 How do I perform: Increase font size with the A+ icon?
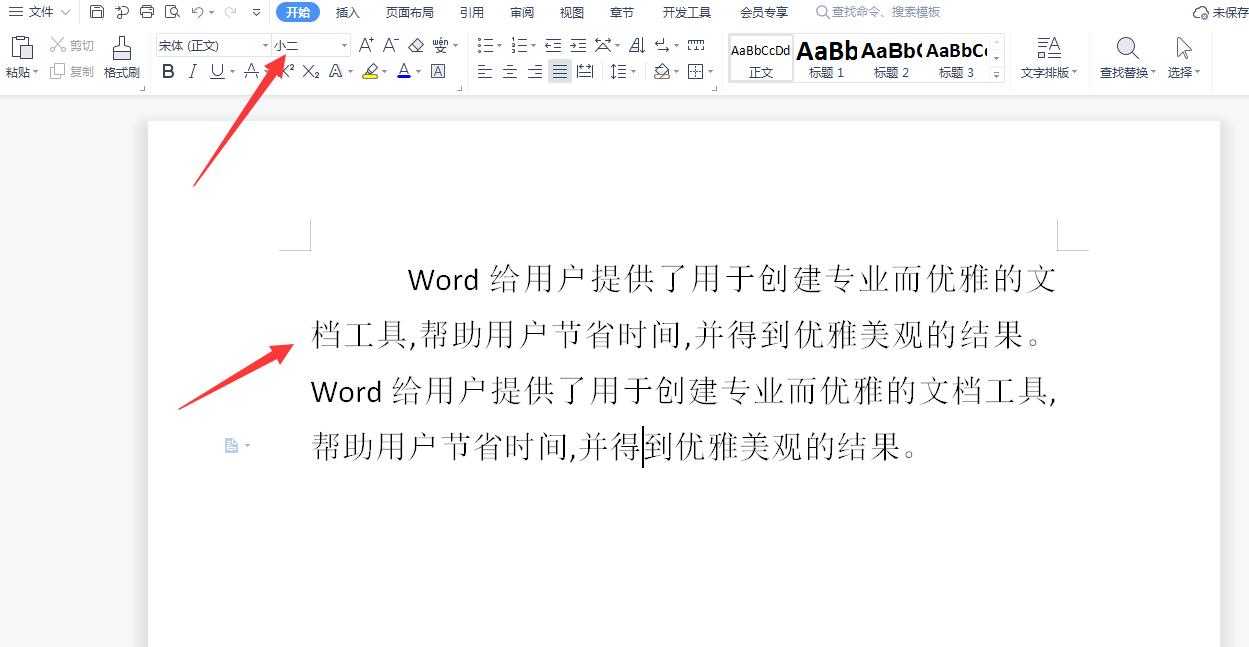[366, 45]
